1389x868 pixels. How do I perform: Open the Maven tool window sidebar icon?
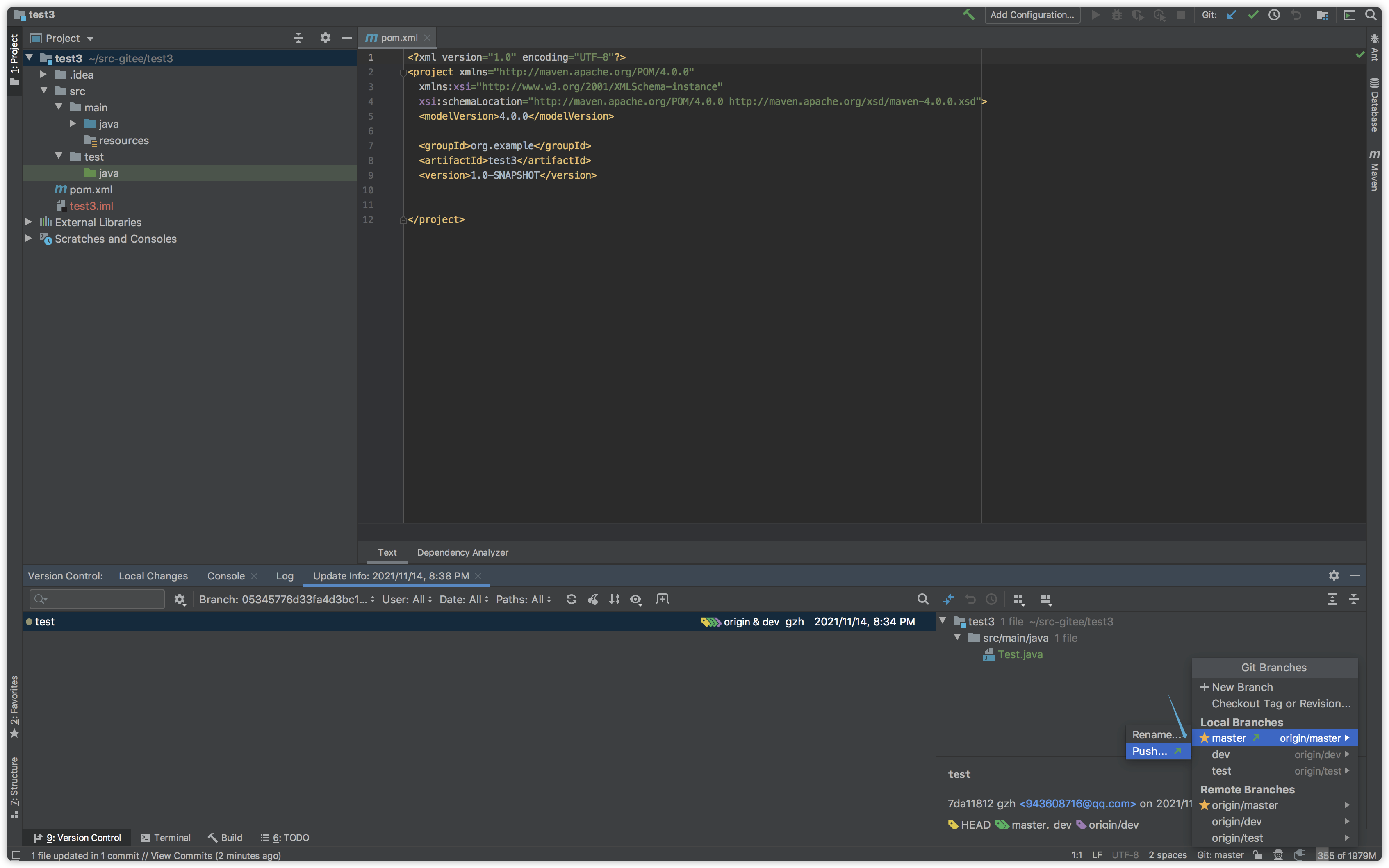coord(1374,170)
